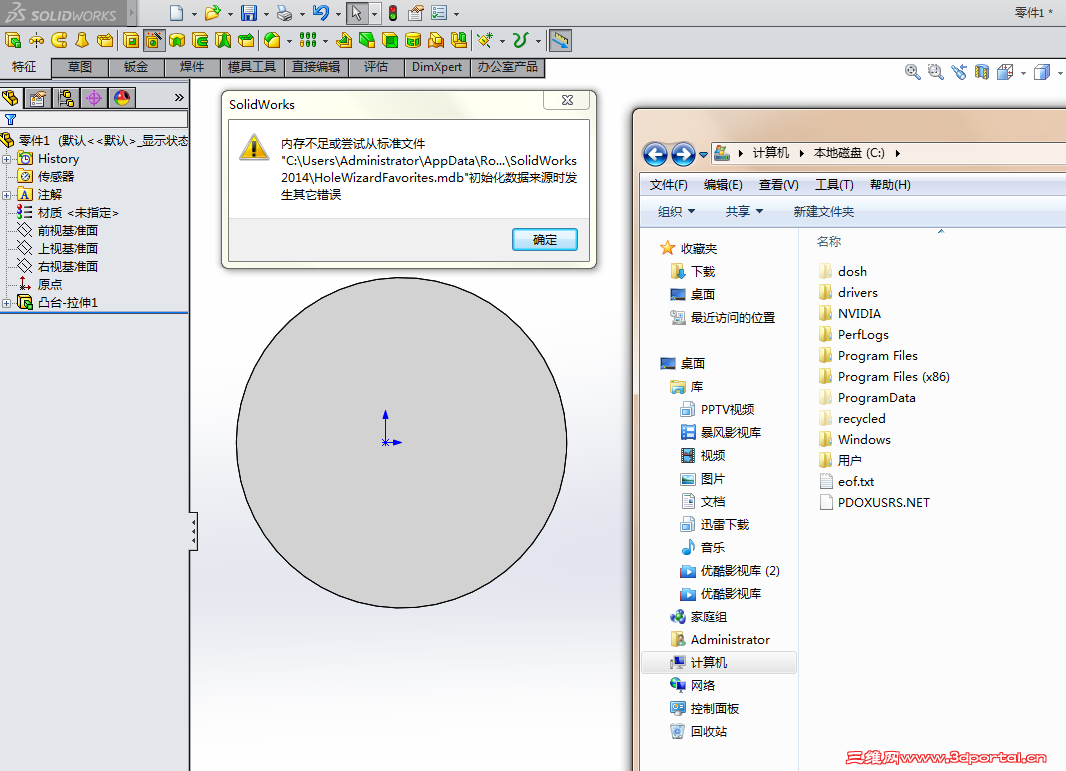1066x771 pixels.
Task: Select the Extruded Boss/Base feature icon
Action: 13,41
